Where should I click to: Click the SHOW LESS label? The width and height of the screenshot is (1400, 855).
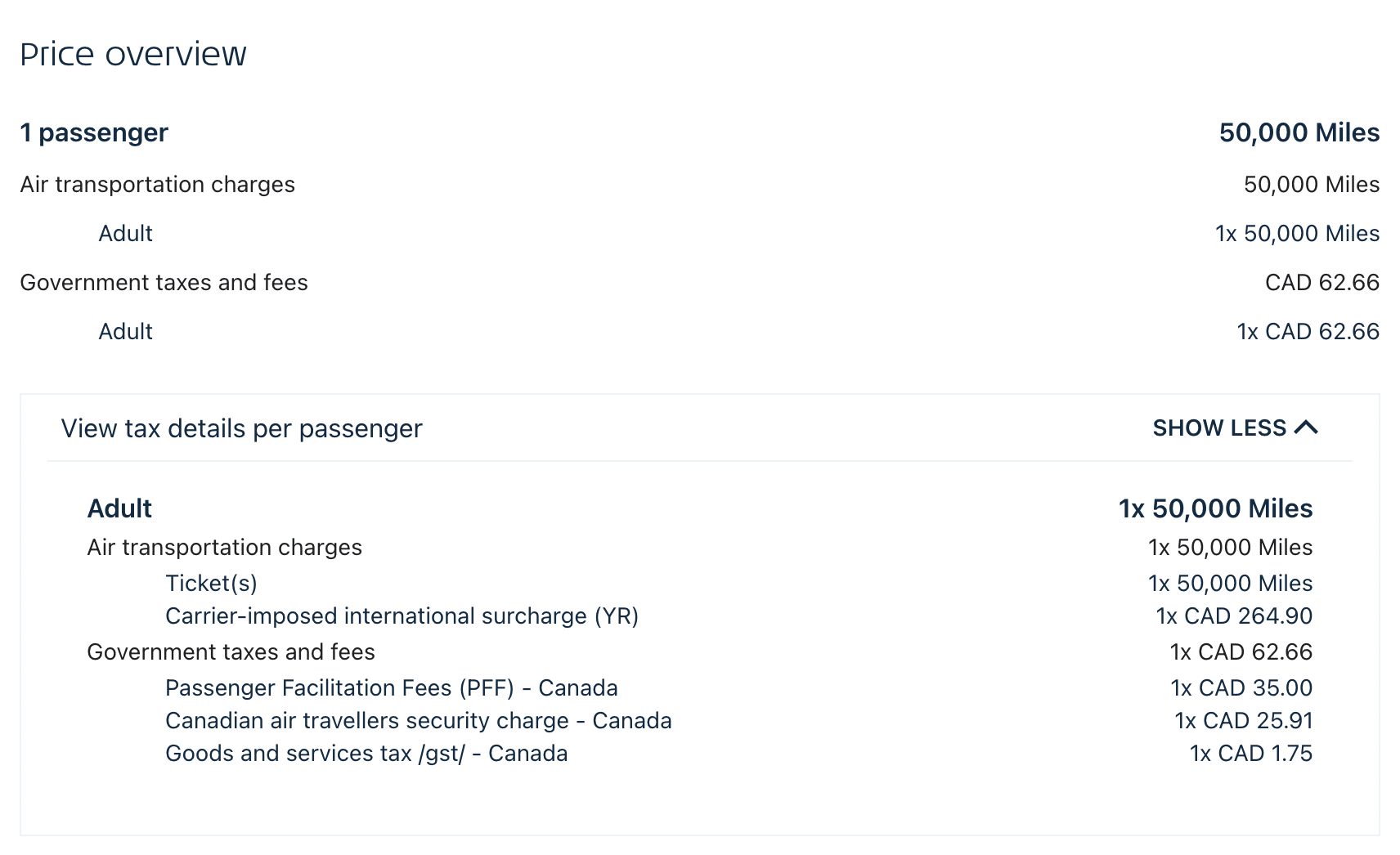coord(1218,428)
